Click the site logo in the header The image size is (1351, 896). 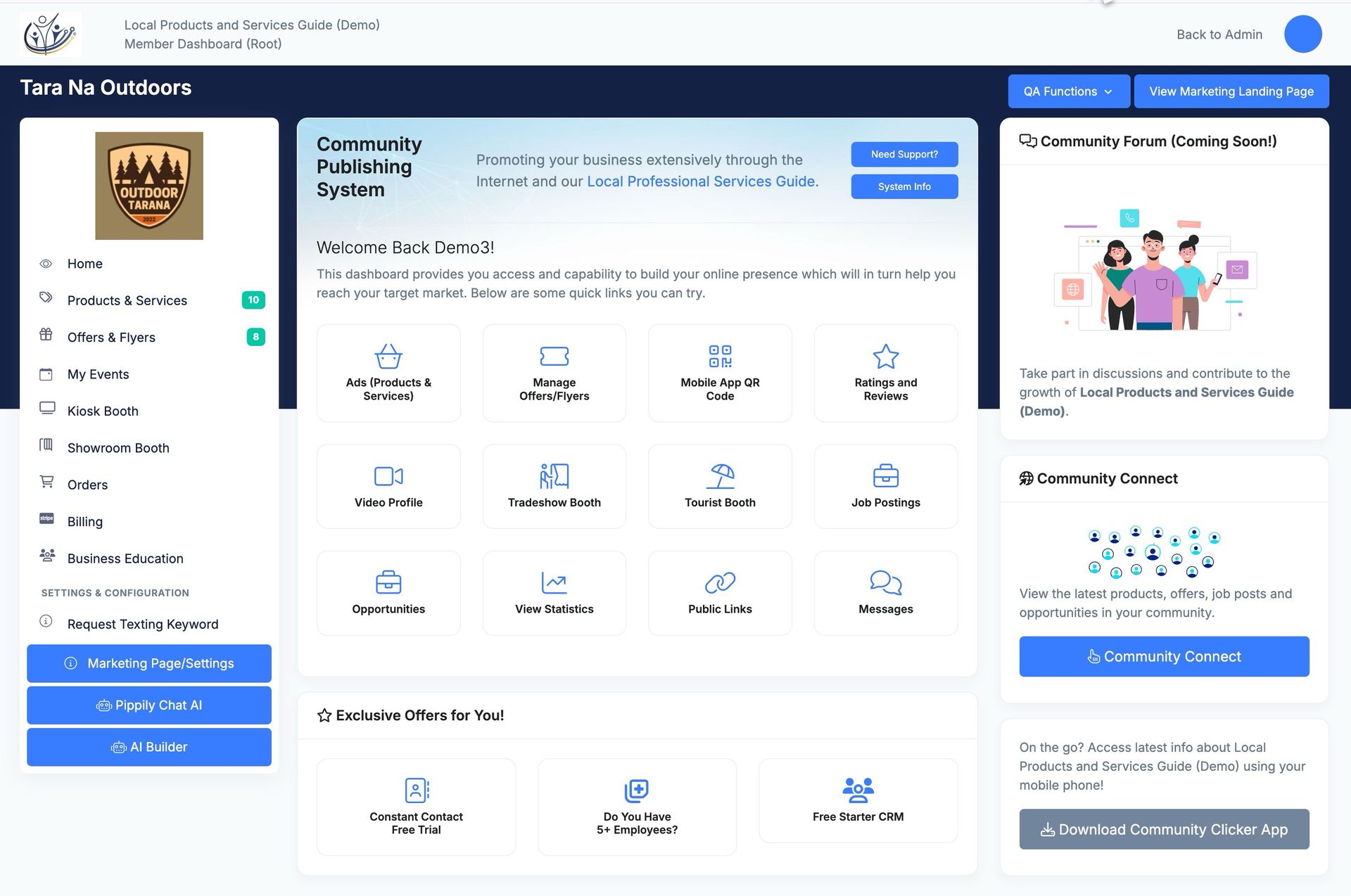click(x=50, y=34)
